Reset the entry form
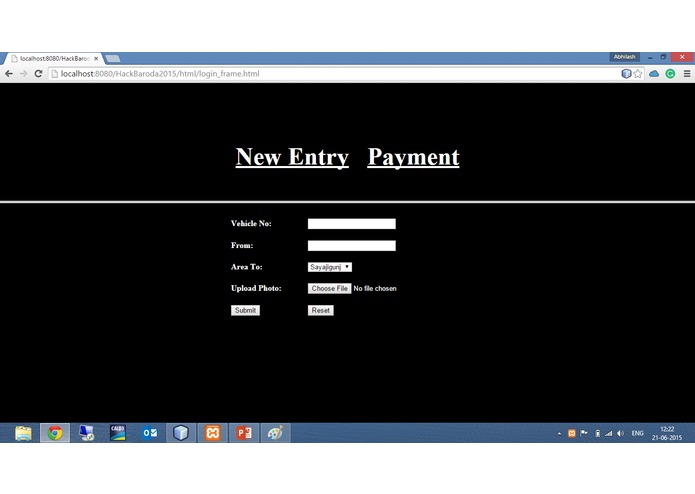Viewport: 695px width, 494px height. pos(320,310)
